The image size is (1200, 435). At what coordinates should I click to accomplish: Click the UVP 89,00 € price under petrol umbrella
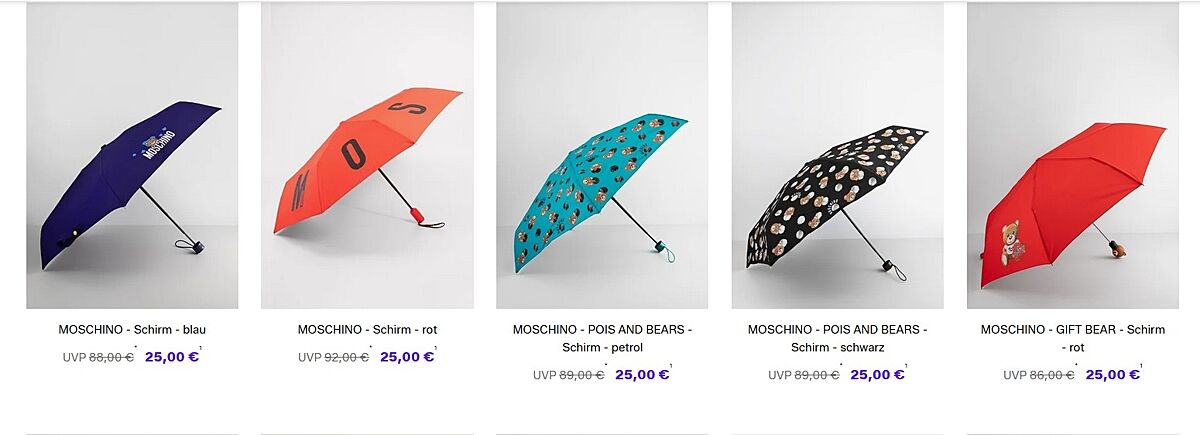point(568,375)
